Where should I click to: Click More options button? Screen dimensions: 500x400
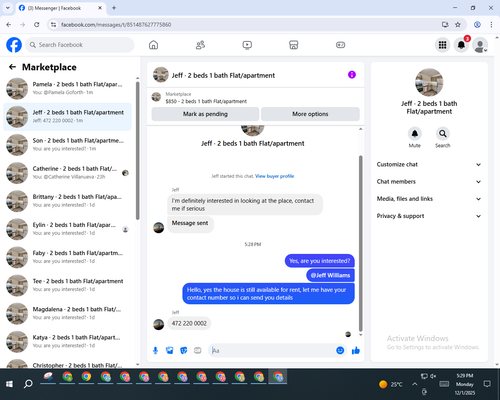pos(310,114)
